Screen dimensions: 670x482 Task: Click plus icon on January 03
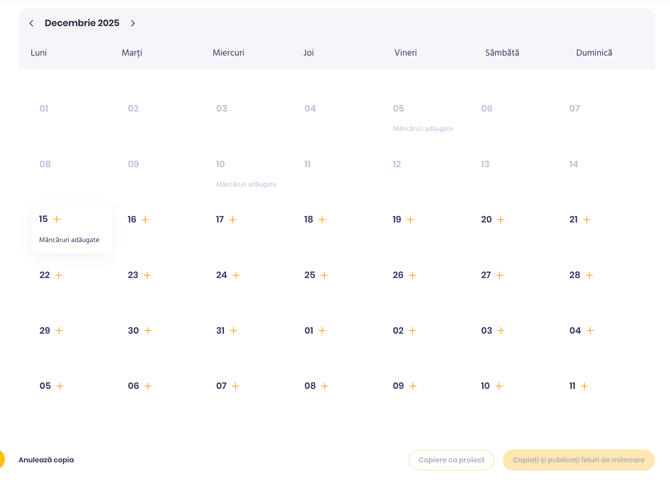(500, 331)
